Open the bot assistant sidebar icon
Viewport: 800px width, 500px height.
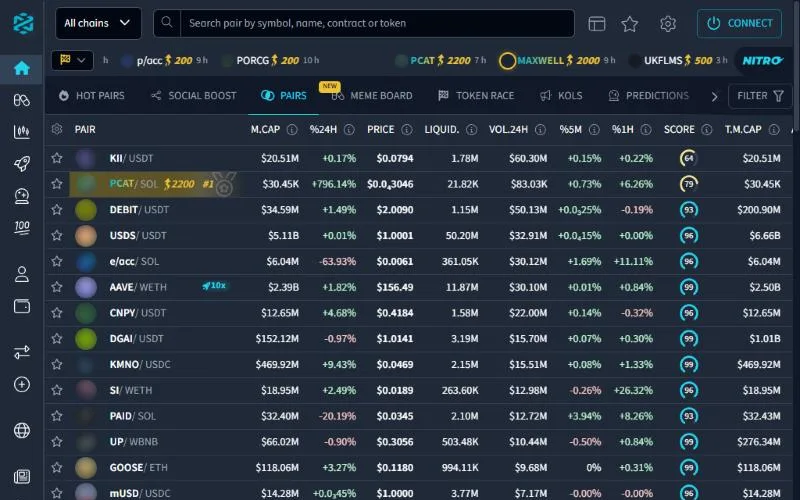[21, 196]
